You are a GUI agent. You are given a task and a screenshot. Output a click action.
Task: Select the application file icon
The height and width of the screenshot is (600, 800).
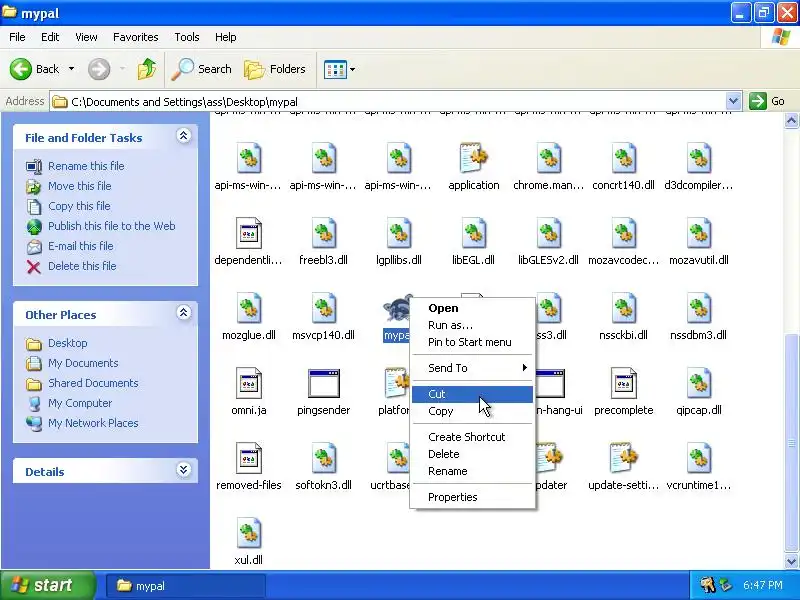point(474,159)
